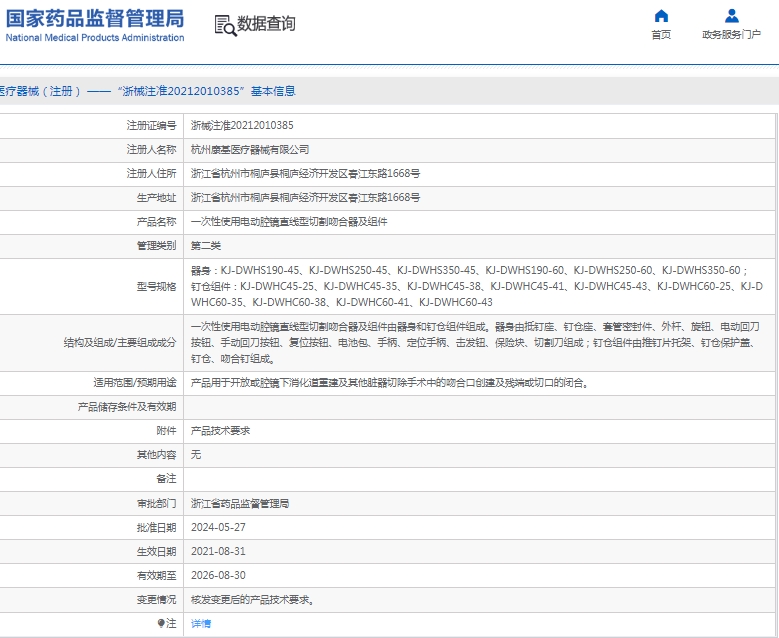Click the 浙江省药品监督管理局 value
Image resolution: width=779 pixels, height=638 pixels.
click(240, 503)
